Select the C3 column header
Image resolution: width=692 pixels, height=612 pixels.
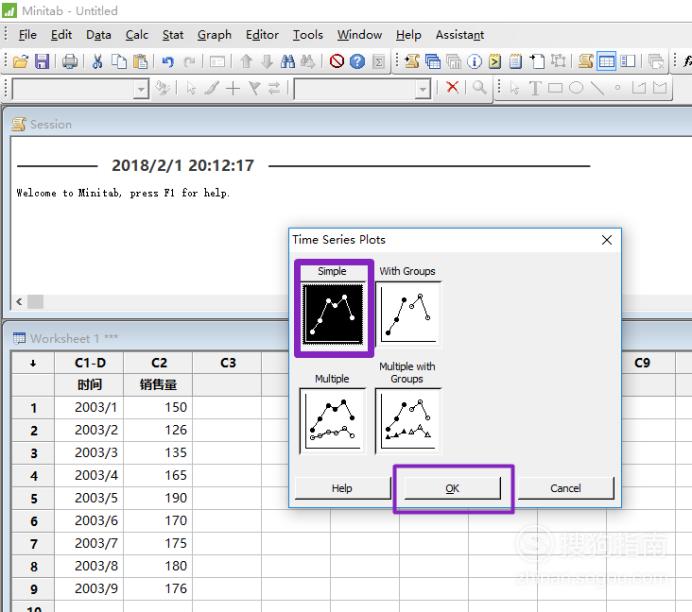[x=228, y=363]
